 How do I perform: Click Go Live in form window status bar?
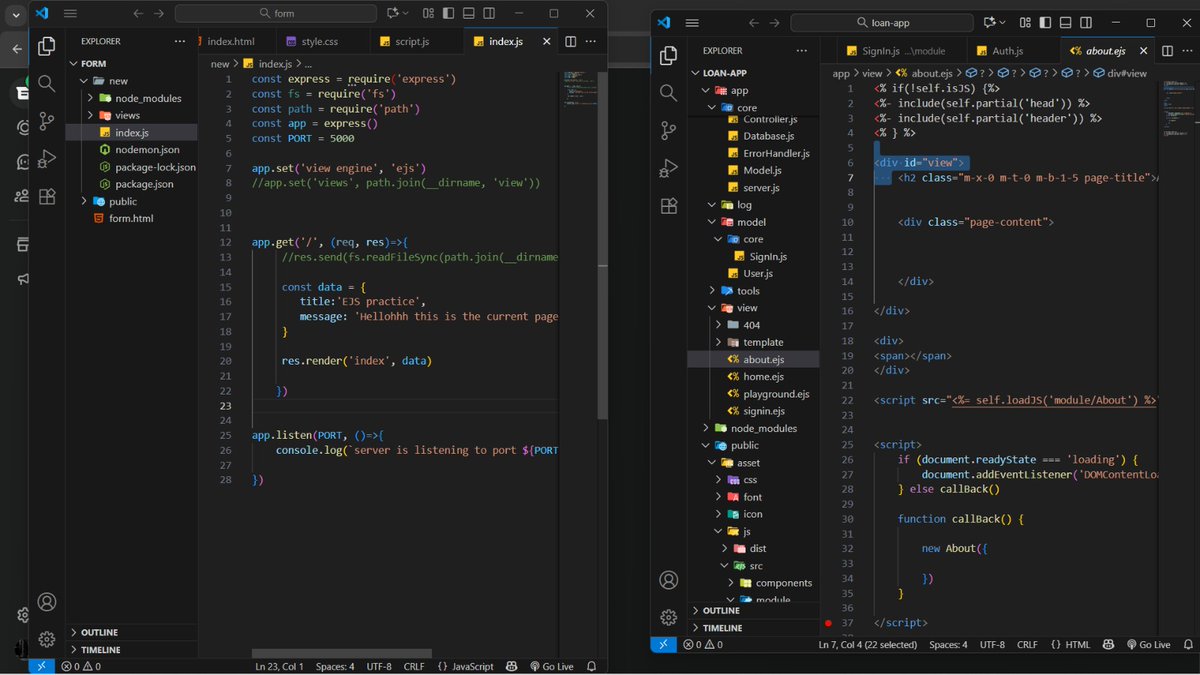tap(552, 666)
